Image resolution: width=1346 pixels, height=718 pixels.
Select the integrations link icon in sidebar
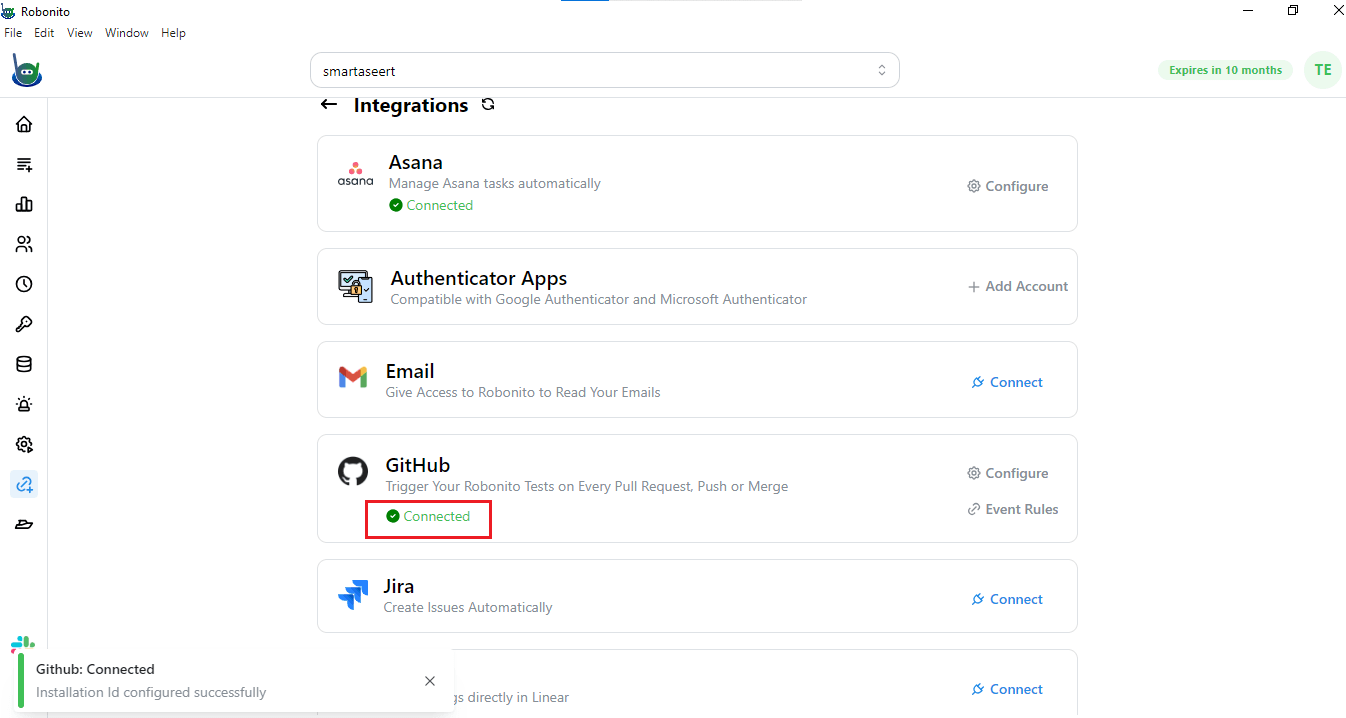pos(24,484)
